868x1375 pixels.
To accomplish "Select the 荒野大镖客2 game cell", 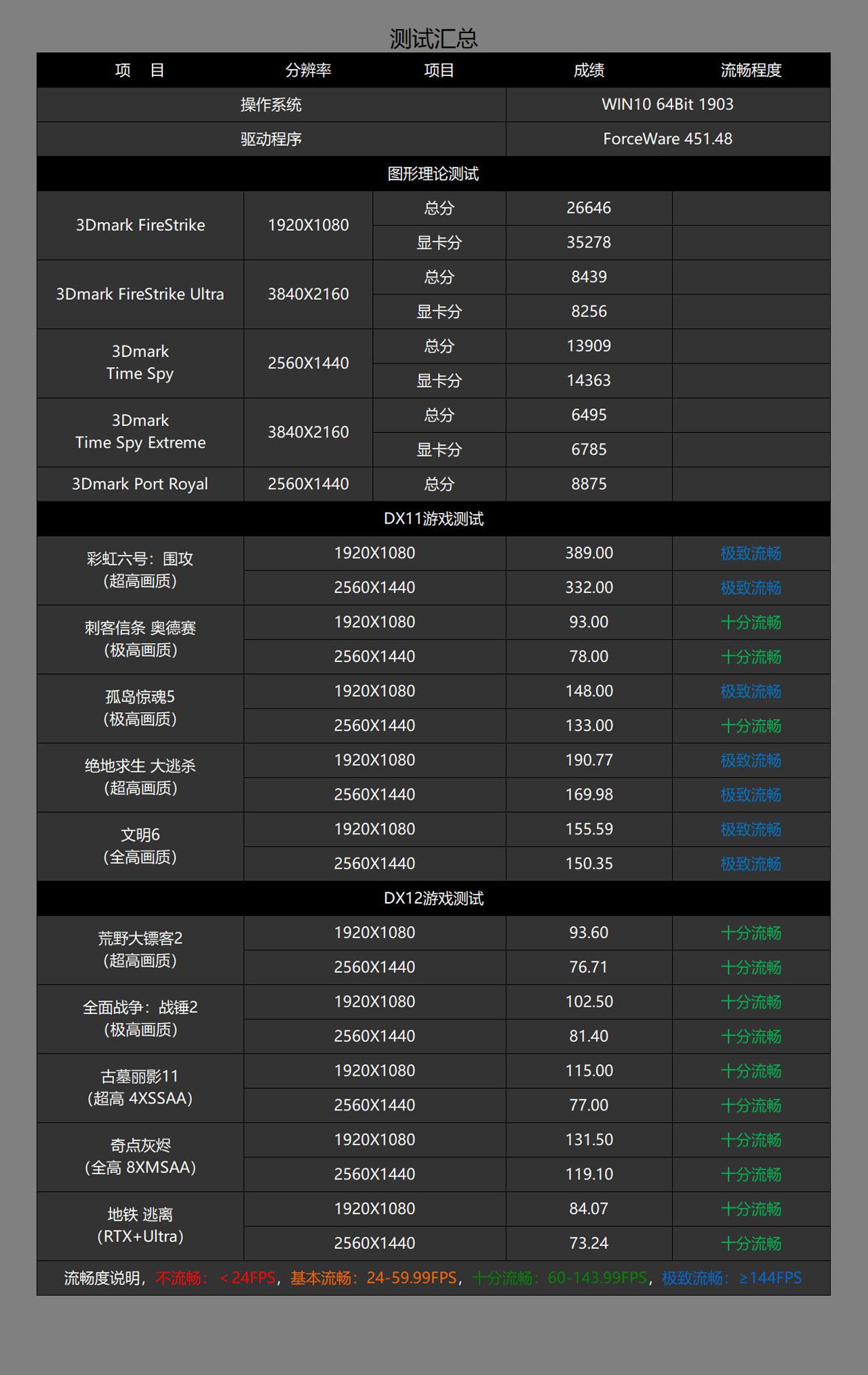I will point(140,950).
